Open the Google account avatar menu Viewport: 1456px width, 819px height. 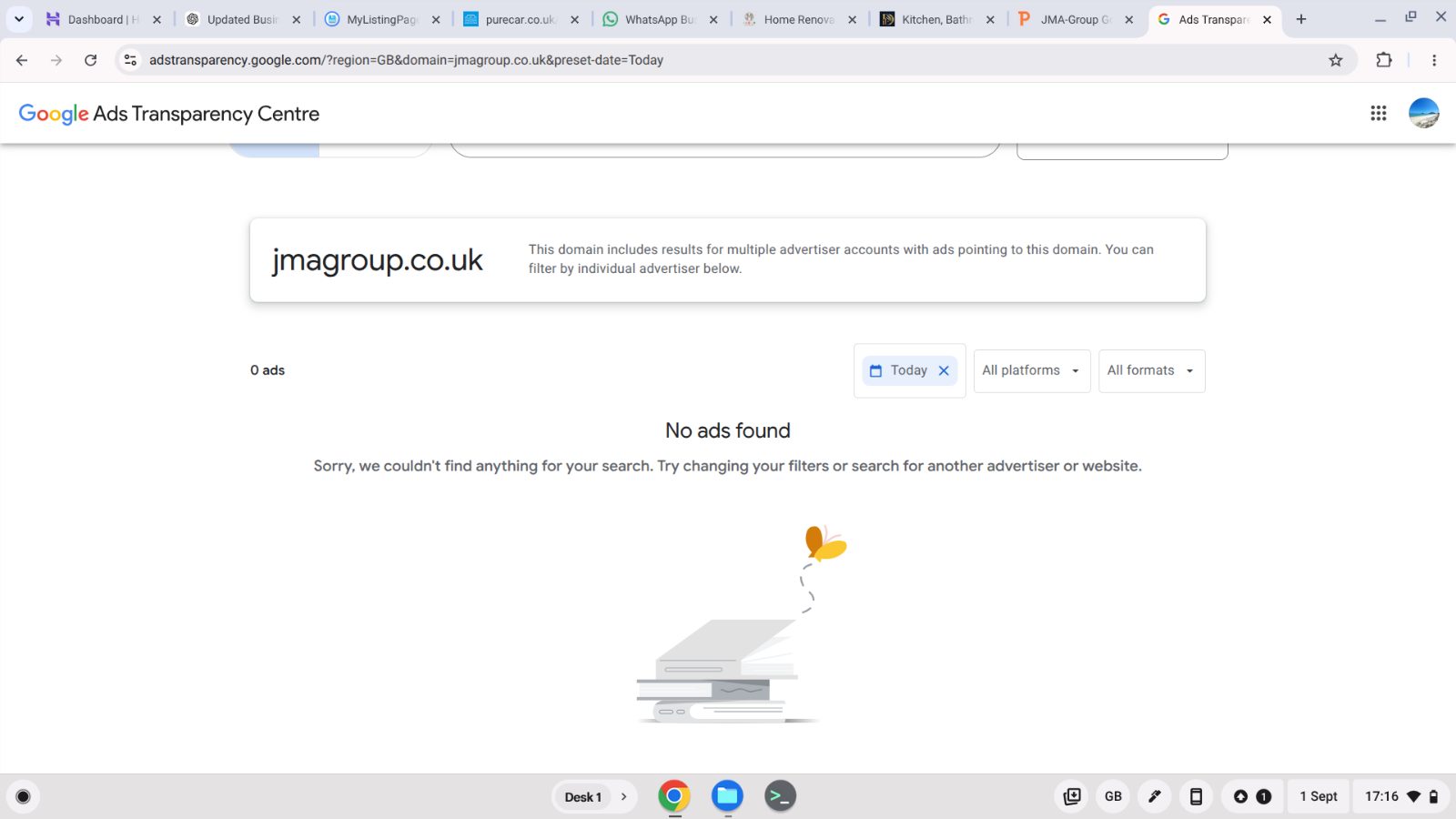[1424, 113]
